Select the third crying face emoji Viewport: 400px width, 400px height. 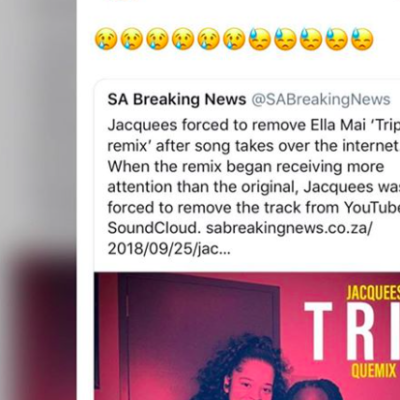click(x=157, y=39)
